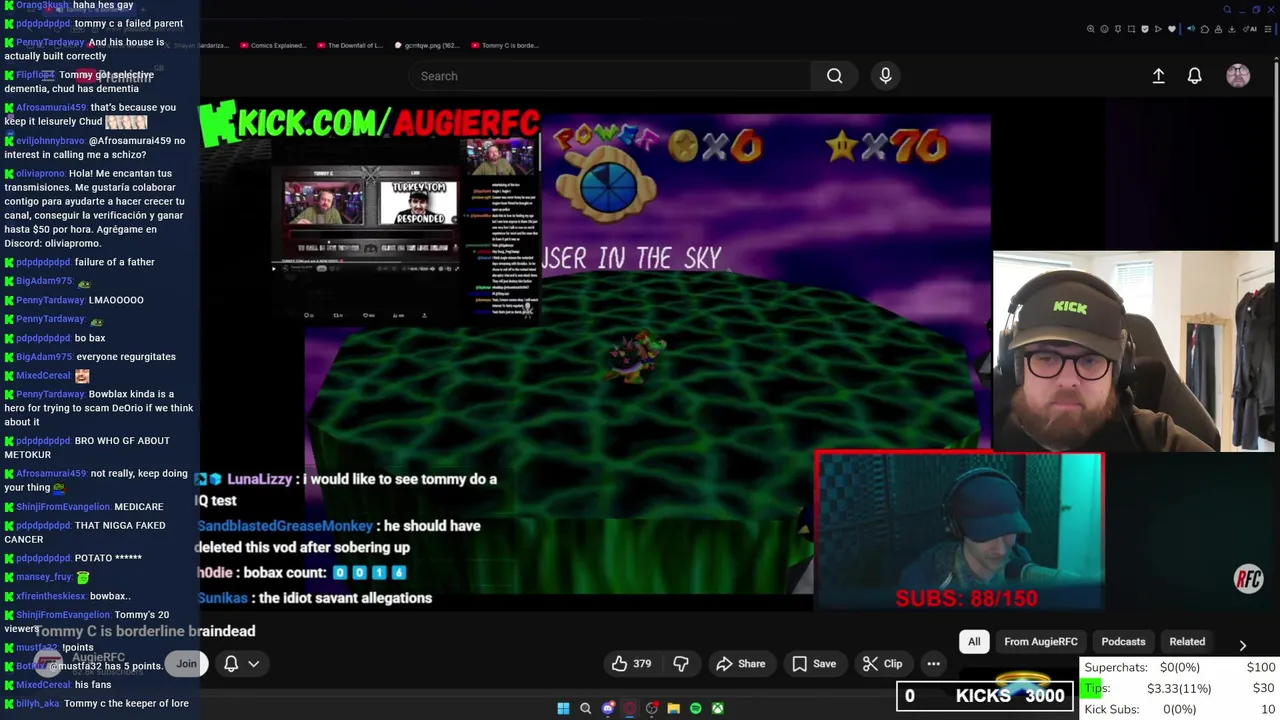The height and width of the screenshot is (720, 1280).
Task: Focus the YouTube Search input field
Action: click(610, 76)
